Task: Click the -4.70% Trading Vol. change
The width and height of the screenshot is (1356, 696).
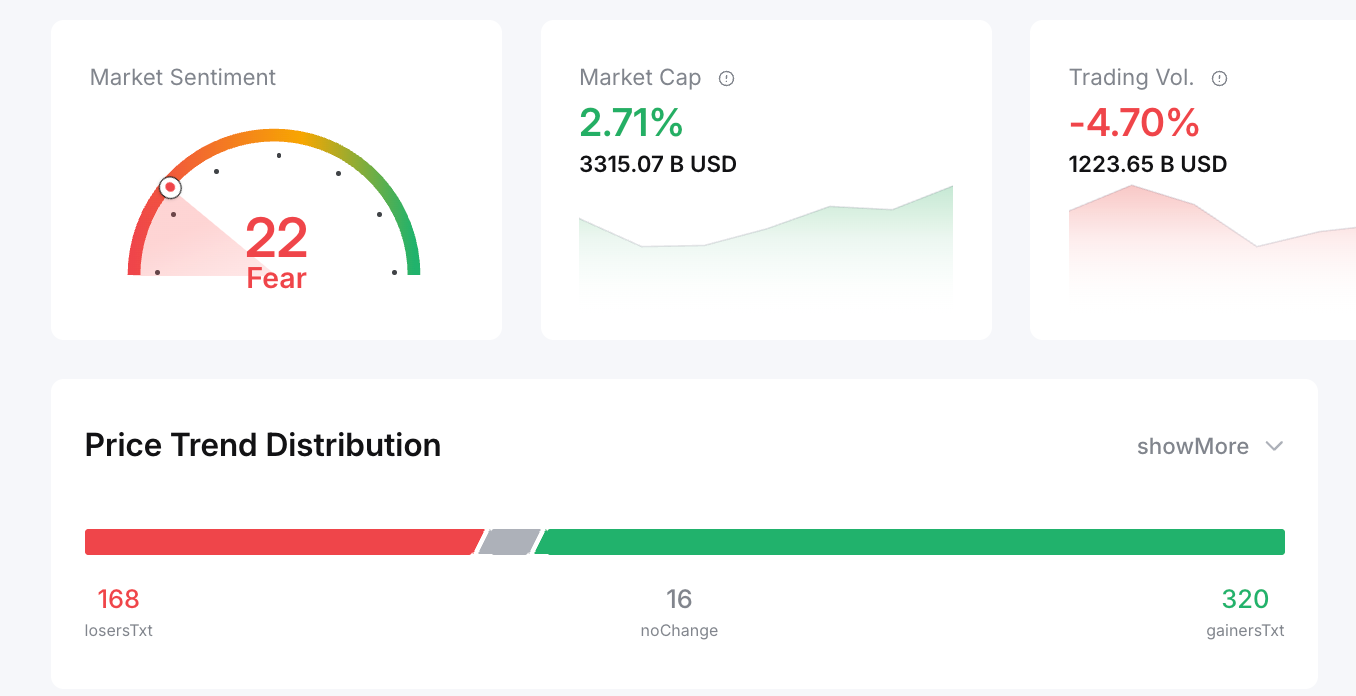Action: coord(1134,123)
